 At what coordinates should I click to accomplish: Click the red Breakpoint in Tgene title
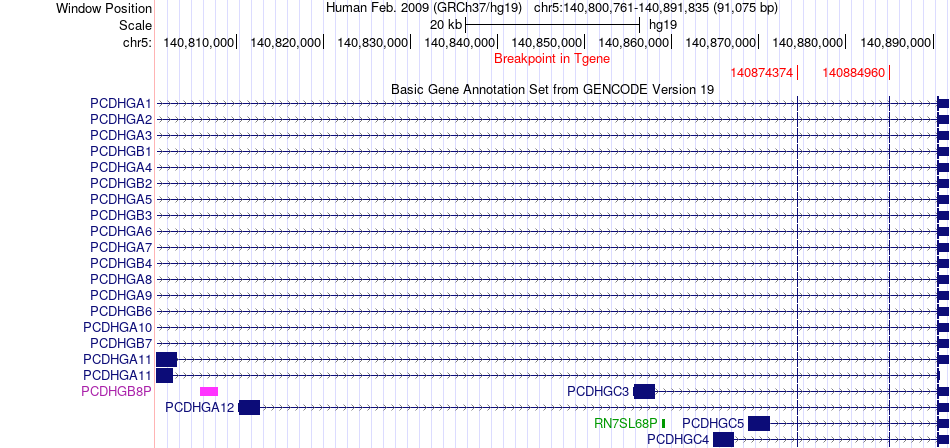coord(551,58)
